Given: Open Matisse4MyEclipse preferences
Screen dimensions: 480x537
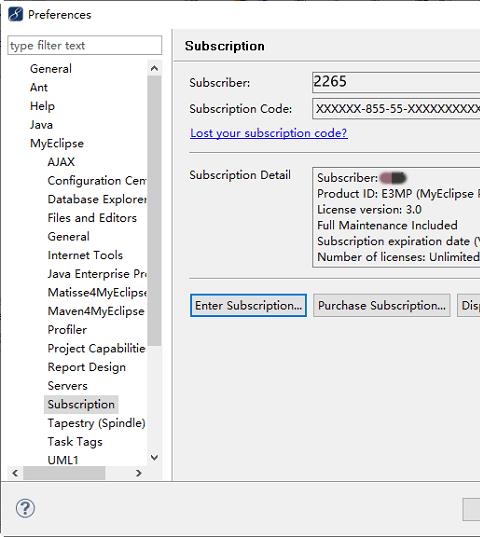Looking at the screenshot, I should pyautogui.click(x=97, y=292).
